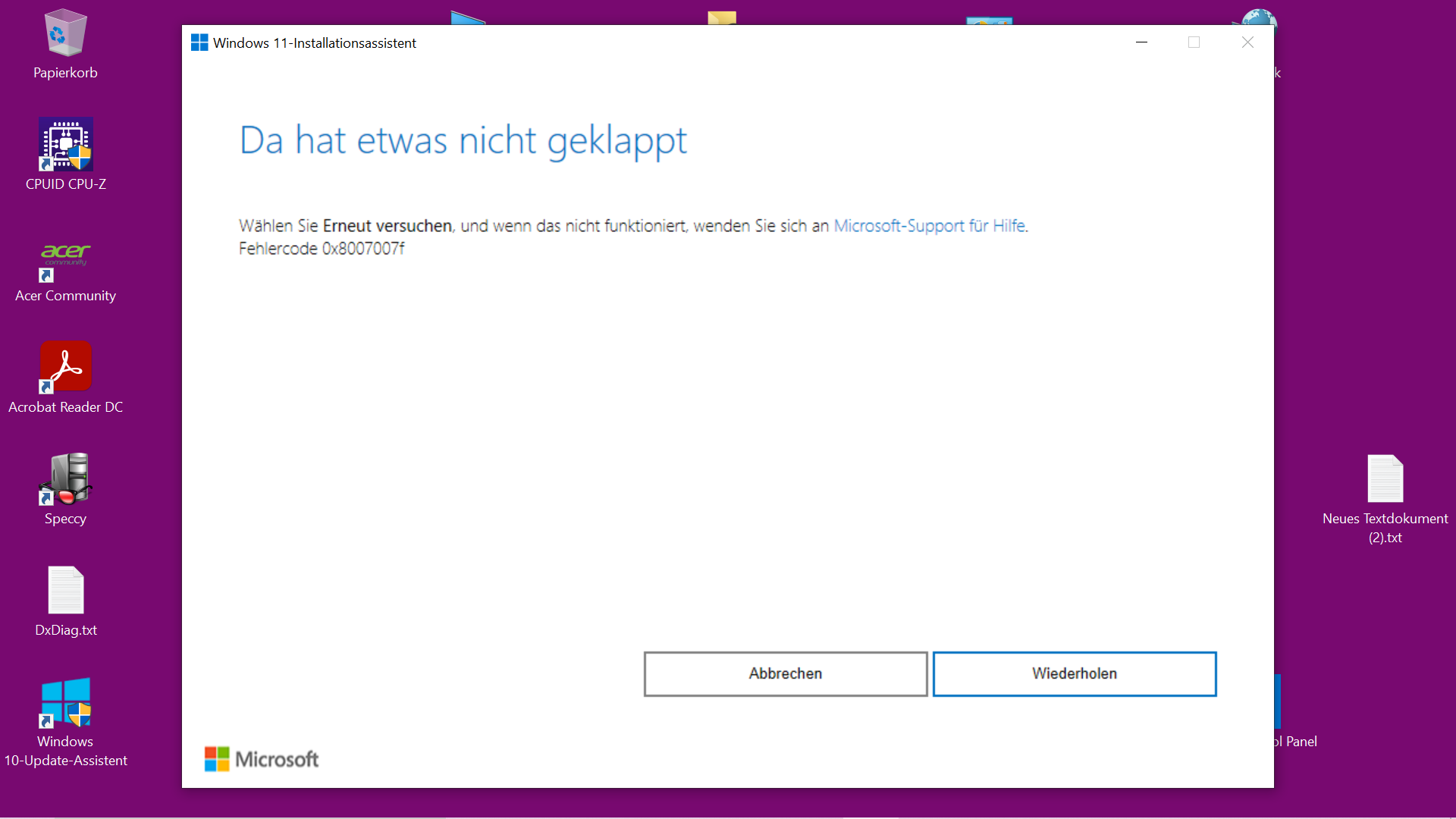Viewport: 1456px width, 819px height.
Task: Open Acrobat Reader DC
Action: tap(65, 366)
